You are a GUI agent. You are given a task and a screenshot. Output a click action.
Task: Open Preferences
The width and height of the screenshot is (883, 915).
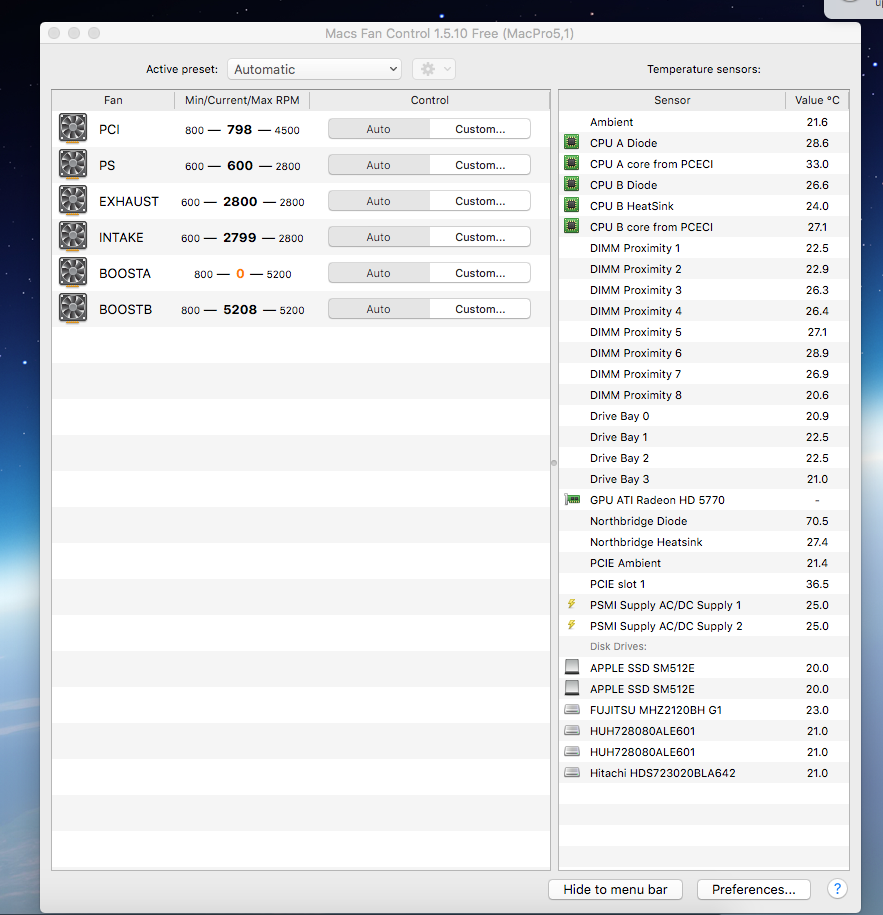click(x=753, y=889)
